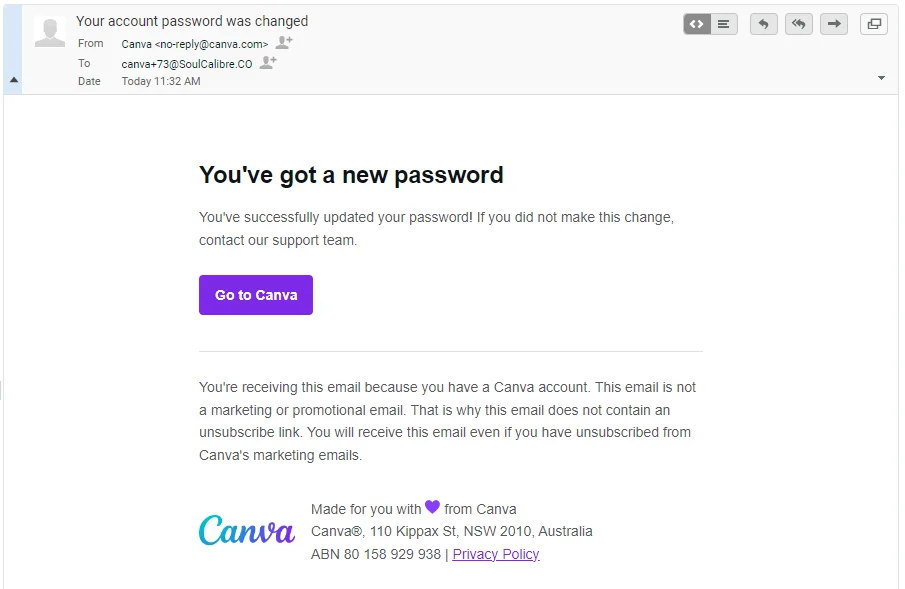The width and height of the screenshot is (905, 589).
Task: Open the message in a new window
Action: click(x=874, y=24)
